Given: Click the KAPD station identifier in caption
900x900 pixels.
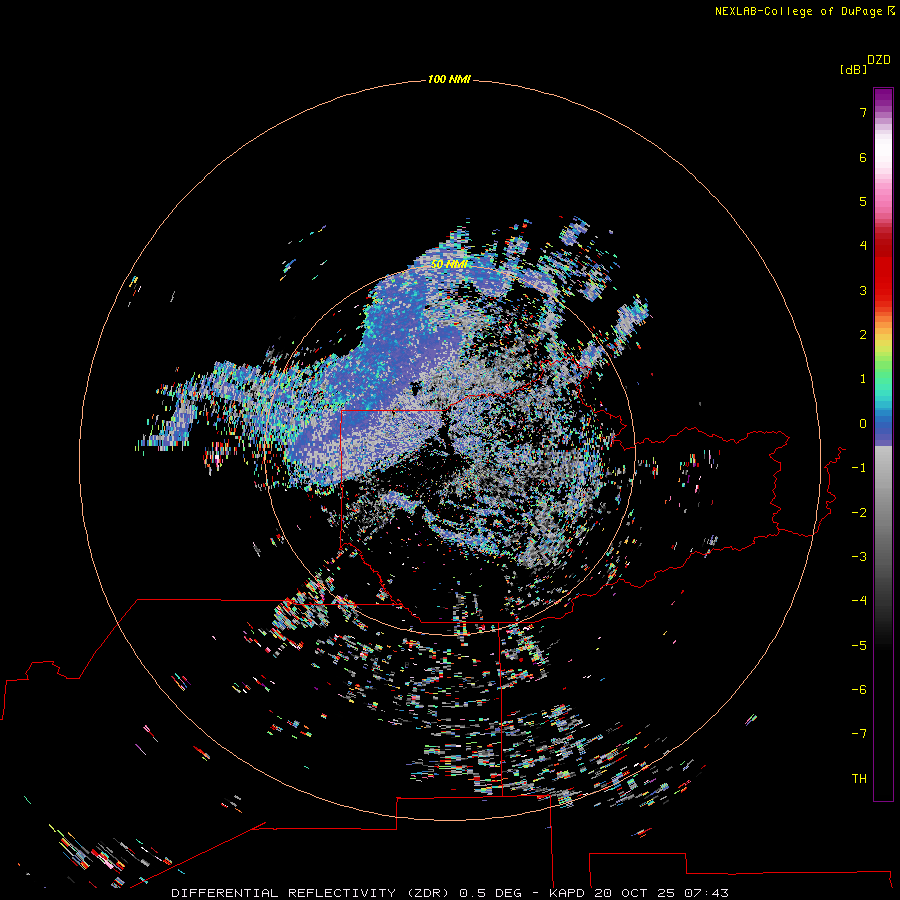Looking at the screenshot, I should click(567, 893).
